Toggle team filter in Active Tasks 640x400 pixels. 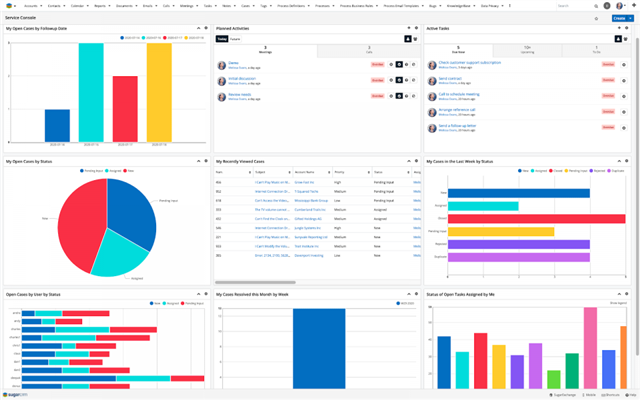coord(626,39)
